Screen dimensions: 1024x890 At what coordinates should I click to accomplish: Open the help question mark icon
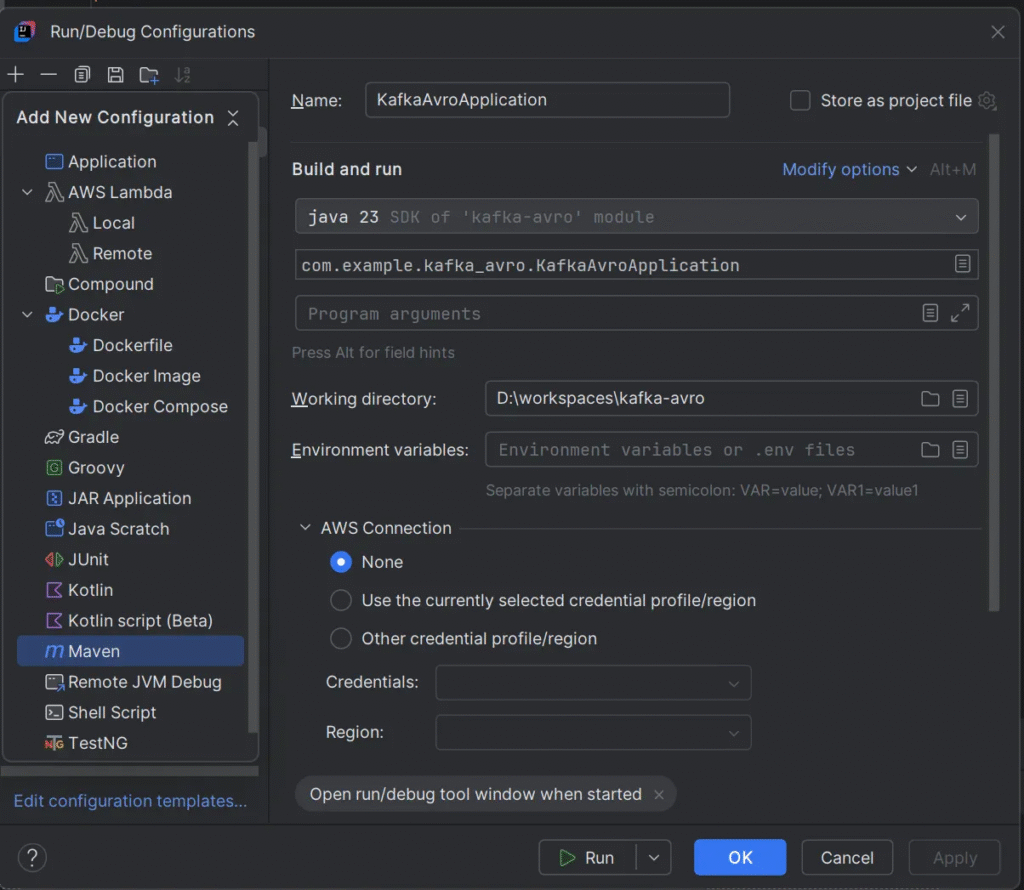tap(32, 857)
